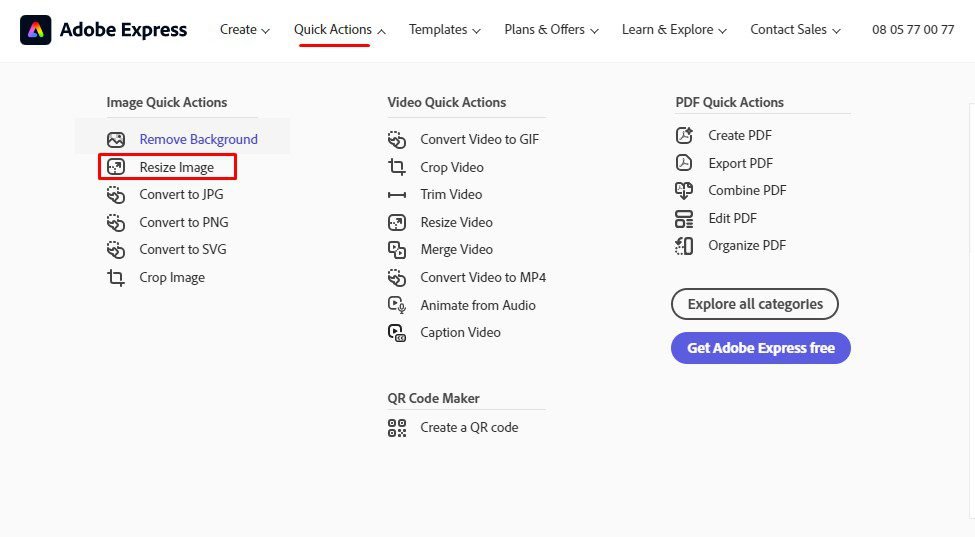Select the Resize Image link
The height and width of the screenshot is (537, 975).
tap(176, 167)
